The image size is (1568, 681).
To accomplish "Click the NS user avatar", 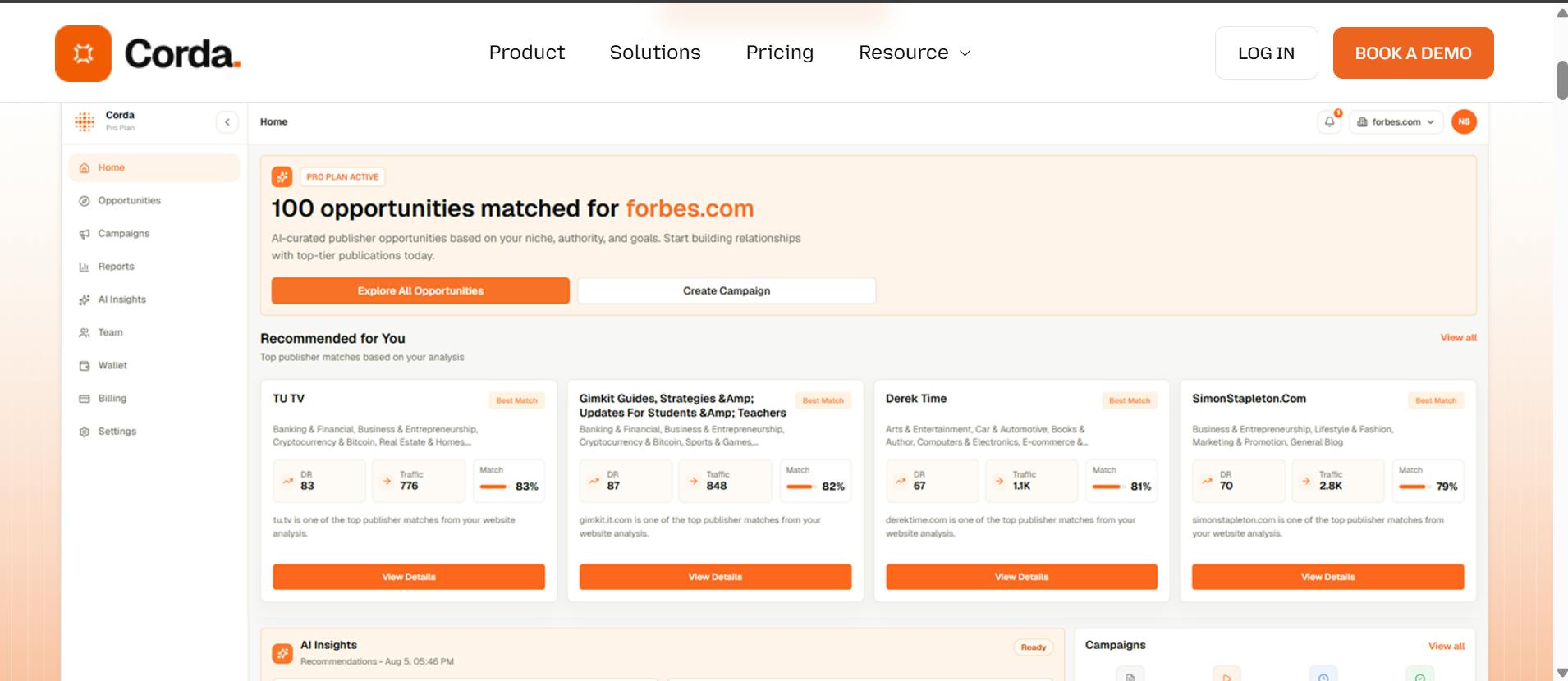I will click(1464, 121).
